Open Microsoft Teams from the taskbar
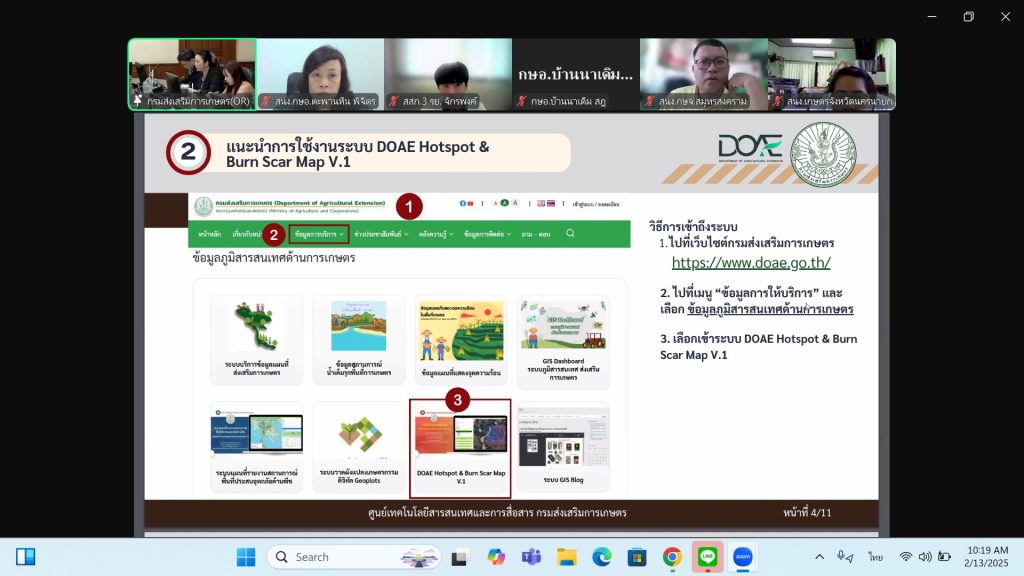 coord(531,557)
